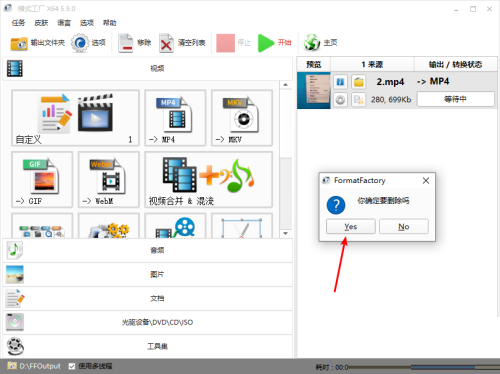This screenshot has width=500, height=374.
Task: Toggle the 使用多线程 checkbox
Action: tap(72, 366)
